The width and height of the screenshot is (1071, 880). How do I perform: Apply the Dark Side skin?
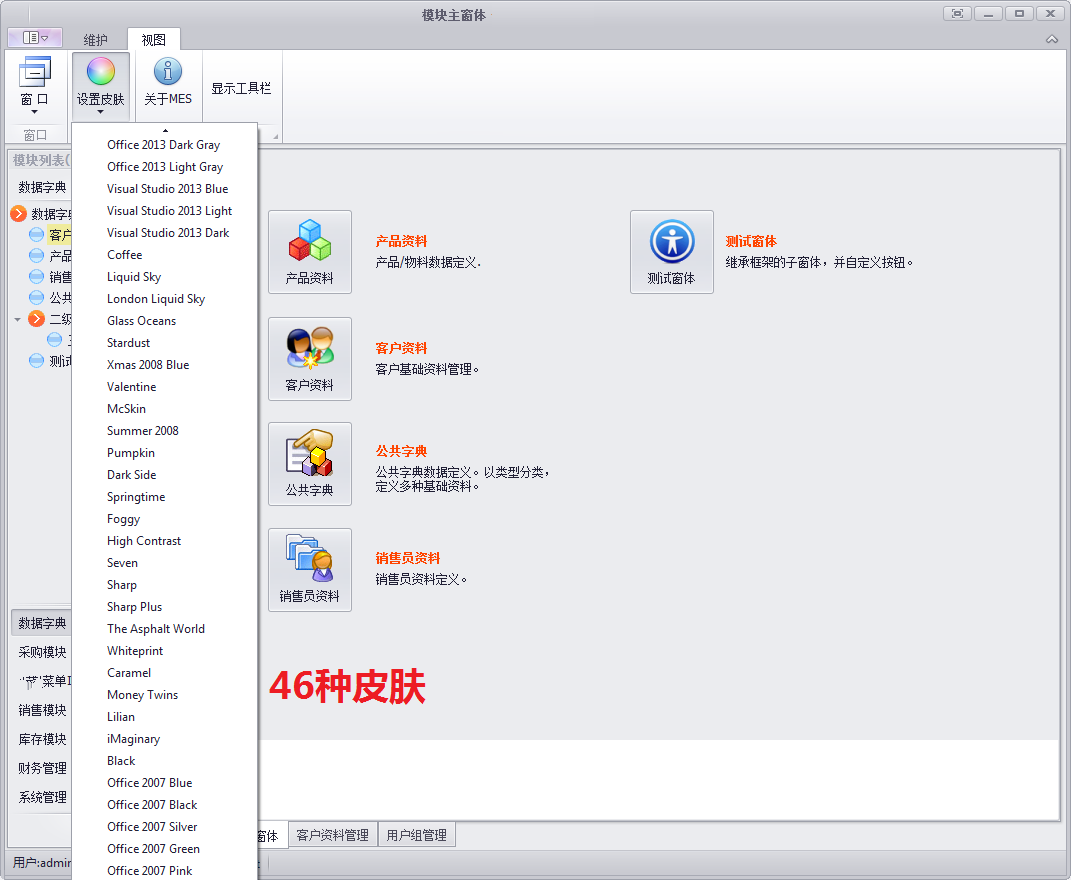164,475
